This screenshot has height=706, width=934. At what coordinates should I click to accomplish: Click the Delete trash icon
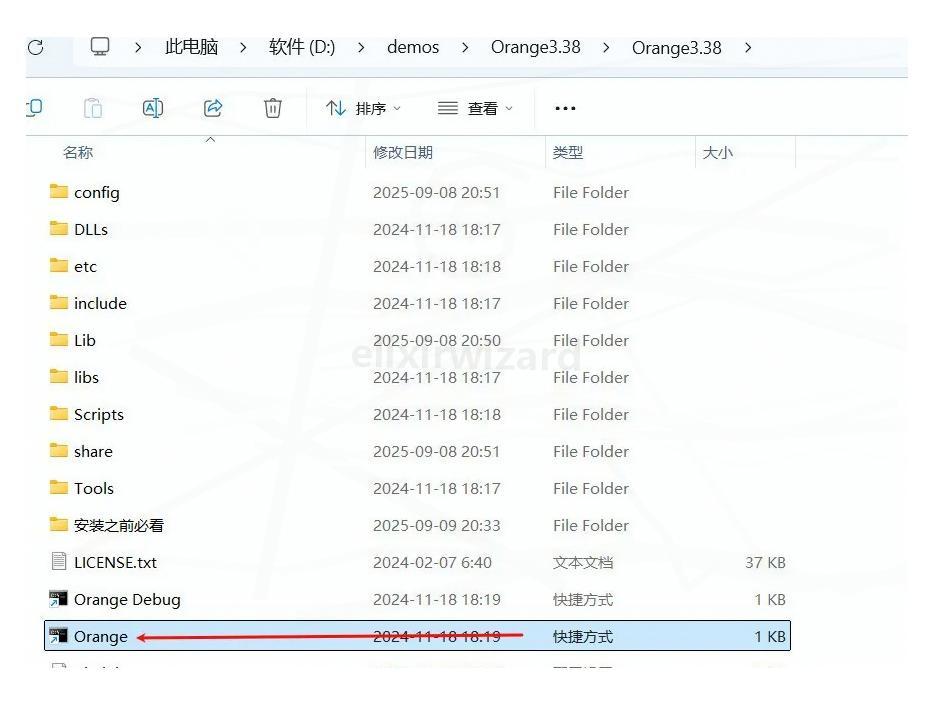pos(272,108)
